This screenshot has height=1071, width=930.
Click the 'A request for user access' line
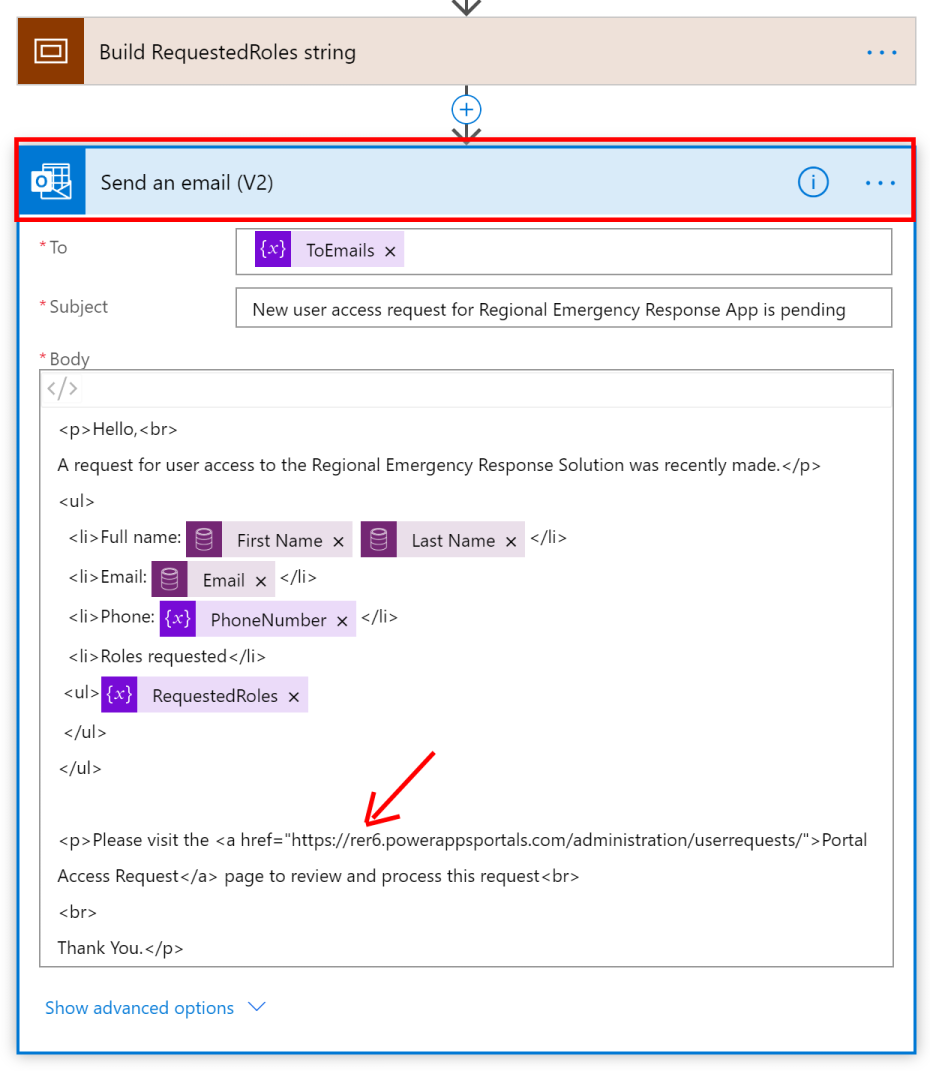[439, 465]
